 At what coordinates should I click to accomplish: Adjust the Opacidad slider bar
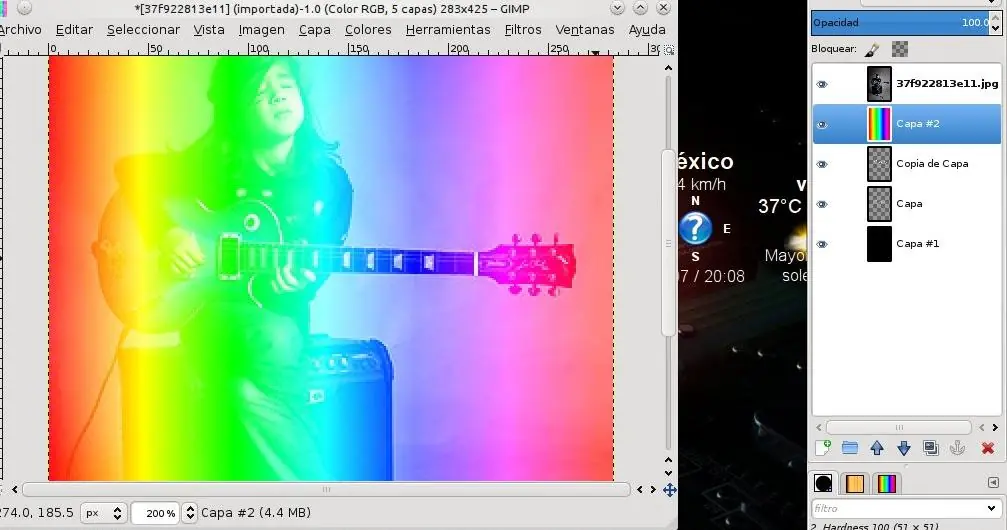point(900,22)
